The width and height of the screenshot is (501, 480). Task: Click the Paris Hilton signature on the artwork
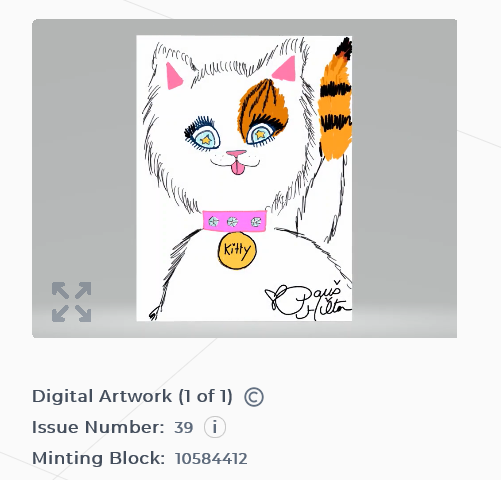click(x=308, y=300)
